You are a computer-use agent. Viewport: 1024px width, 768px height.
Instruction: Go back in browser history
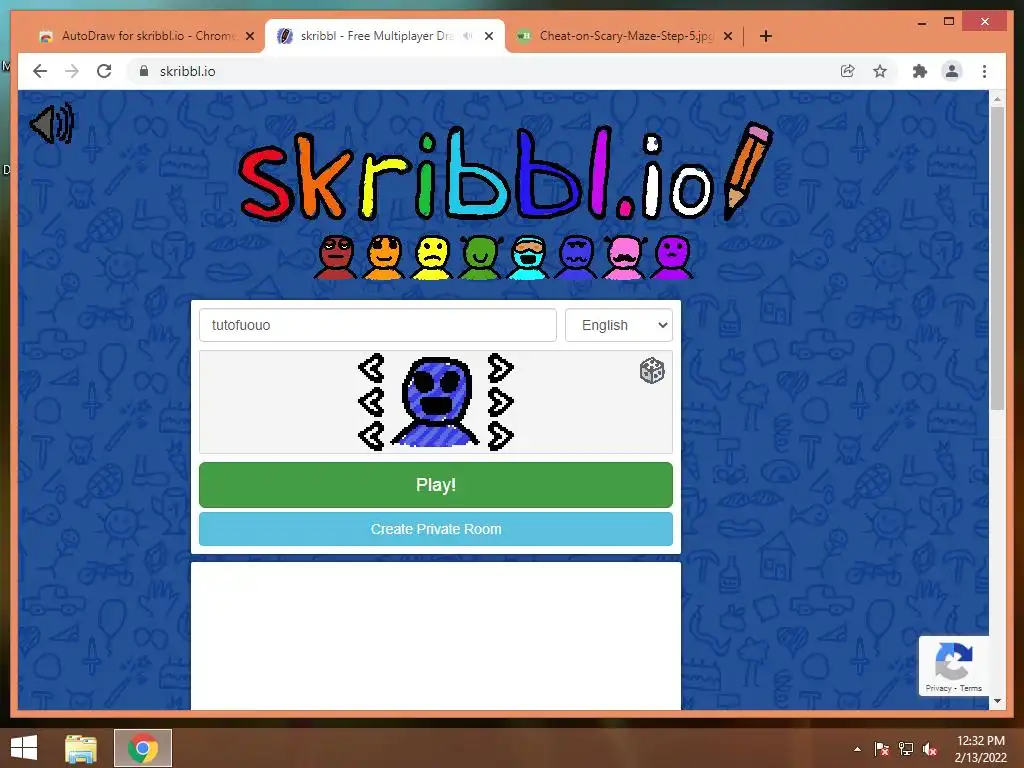click(x=40, y=71)
